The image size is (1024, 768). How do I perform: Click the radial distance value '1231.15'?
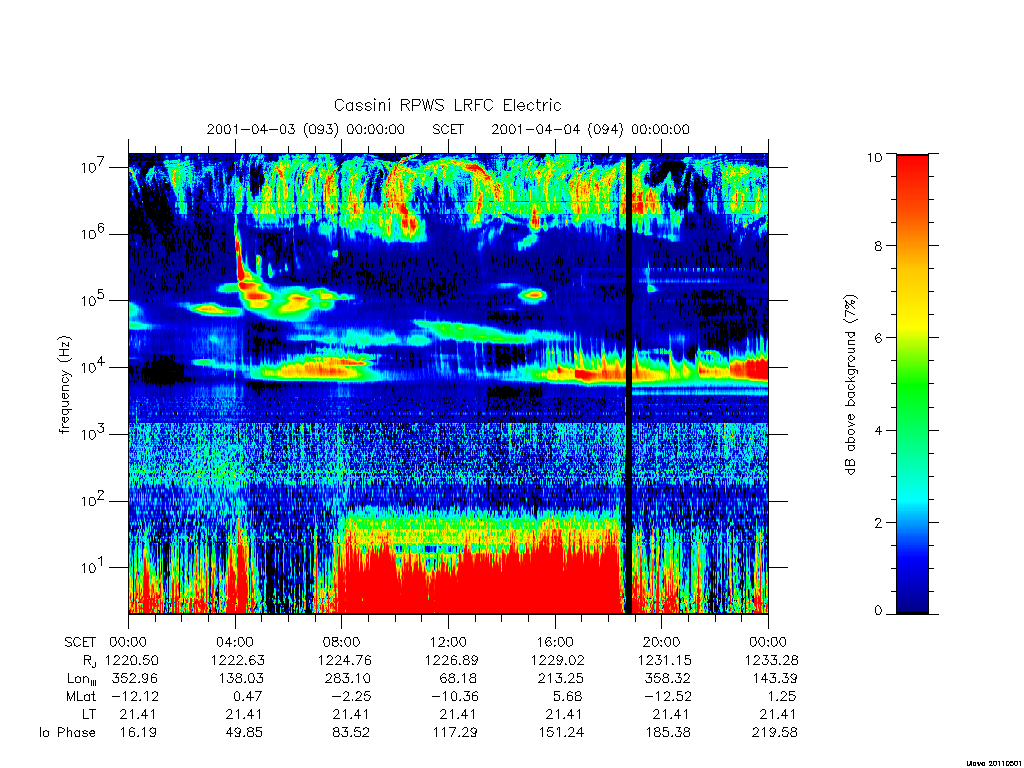click(665, 660)
